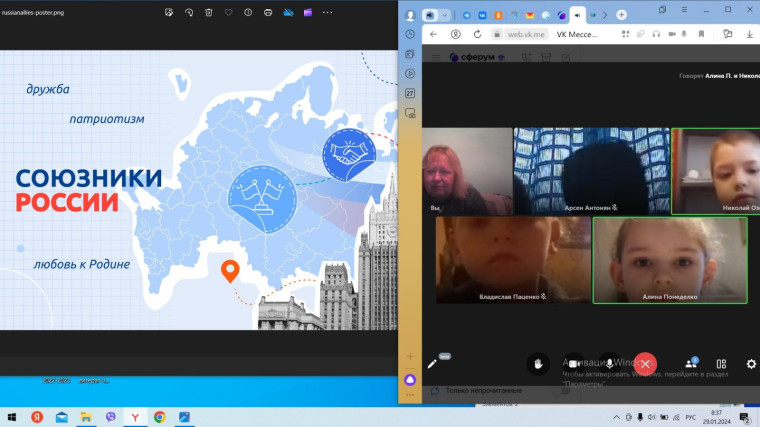Open a new browser tab

(x=621, y=15)
